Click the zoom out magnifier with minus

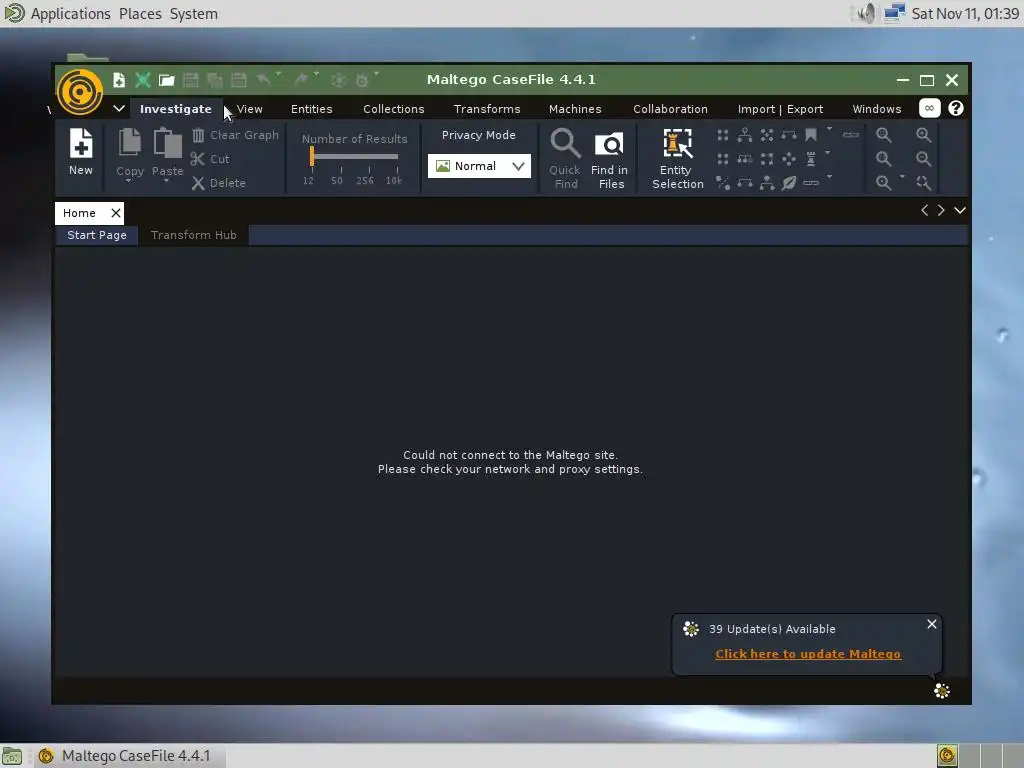923,159
